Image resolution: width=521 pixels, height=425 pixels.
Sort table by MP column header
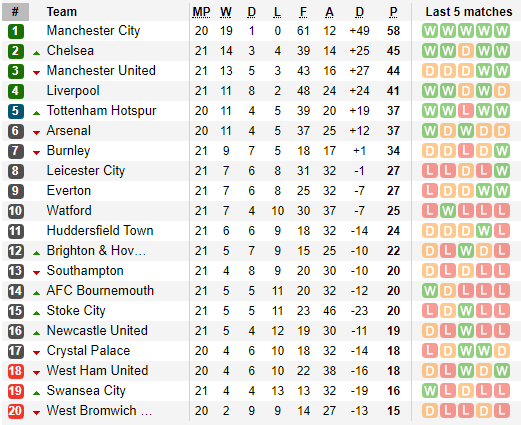(x=201, y=12)
